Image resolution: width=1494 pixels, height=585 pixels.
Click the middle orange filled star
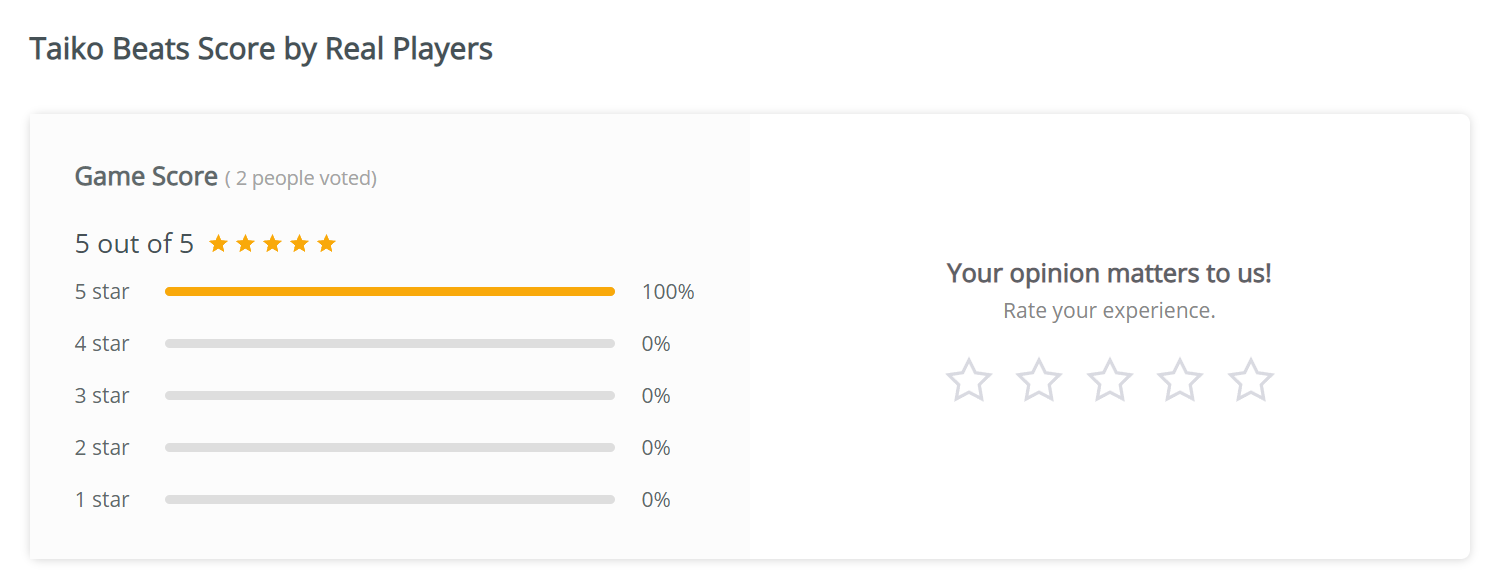coord(272,243)
